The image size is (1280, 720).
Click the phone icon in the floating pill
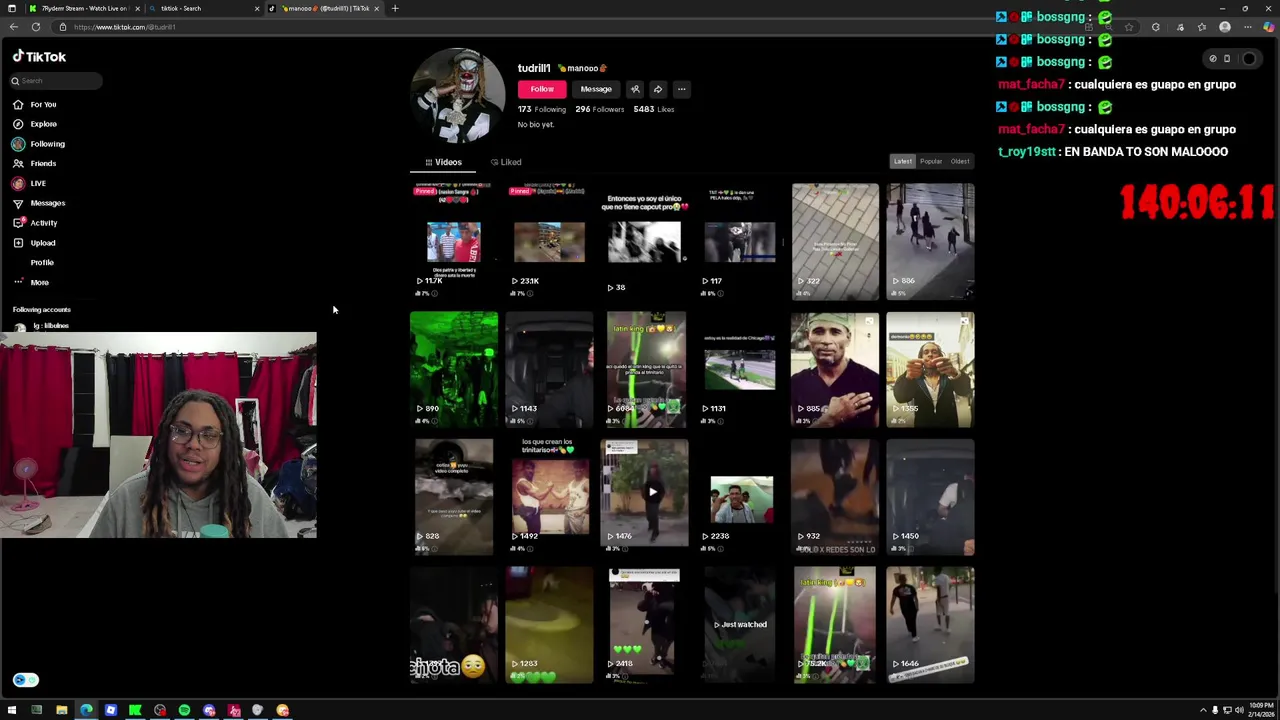coord(1227,59)
